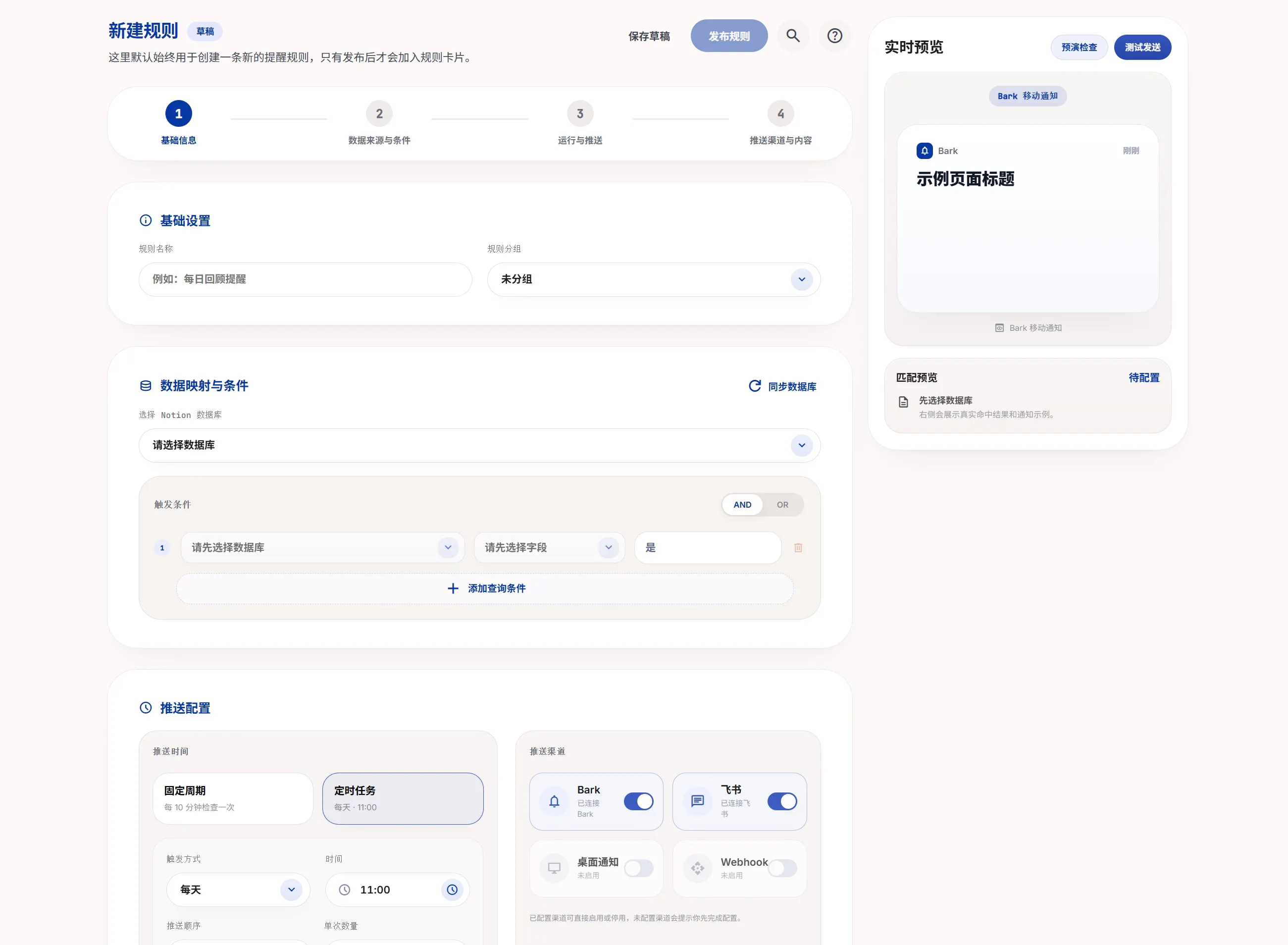Viewport: 1288px width, 945px height.
Task: Click the 选择 Notion 数据库 label
Action: point(180,415)
